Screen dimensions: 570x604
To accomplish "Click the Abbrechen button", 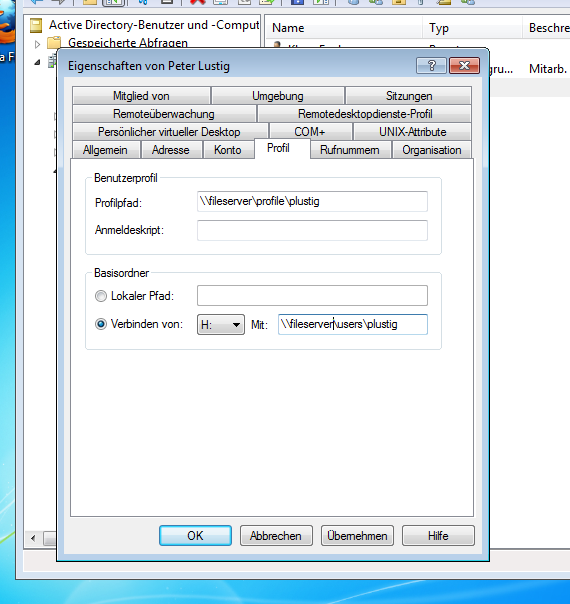I will point(276,535).
